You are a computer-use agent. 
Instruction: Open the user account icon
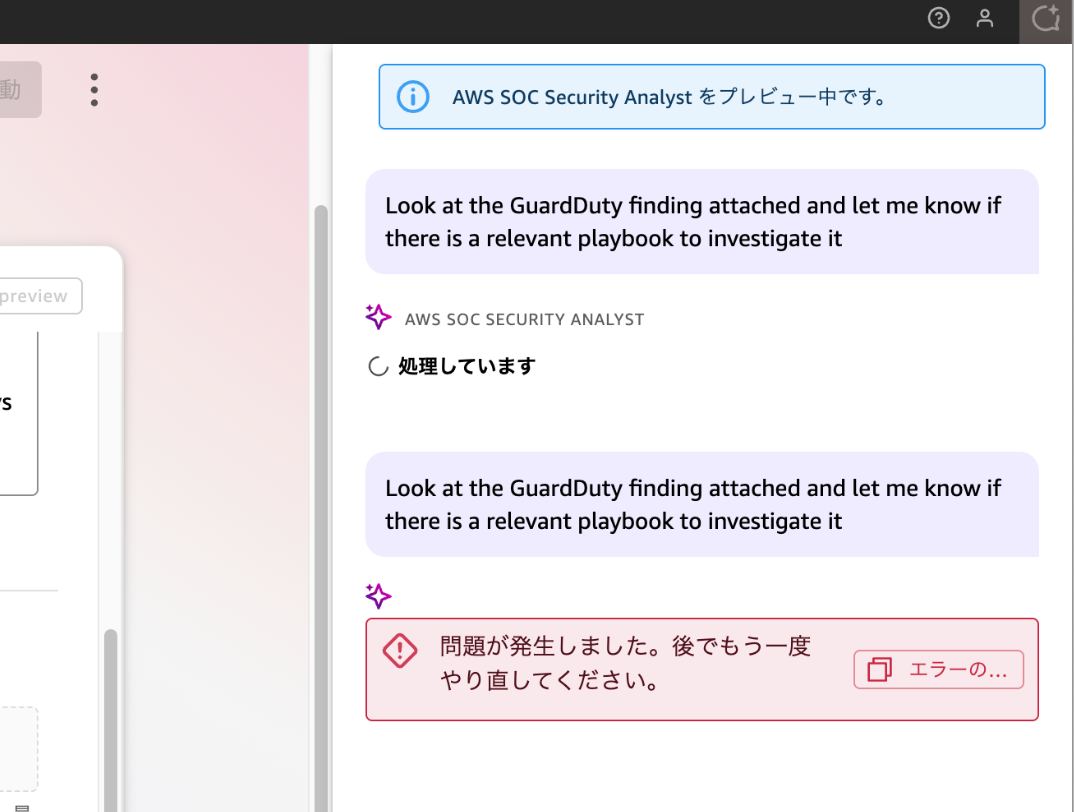pyautogui.click(x=985, y=18)
